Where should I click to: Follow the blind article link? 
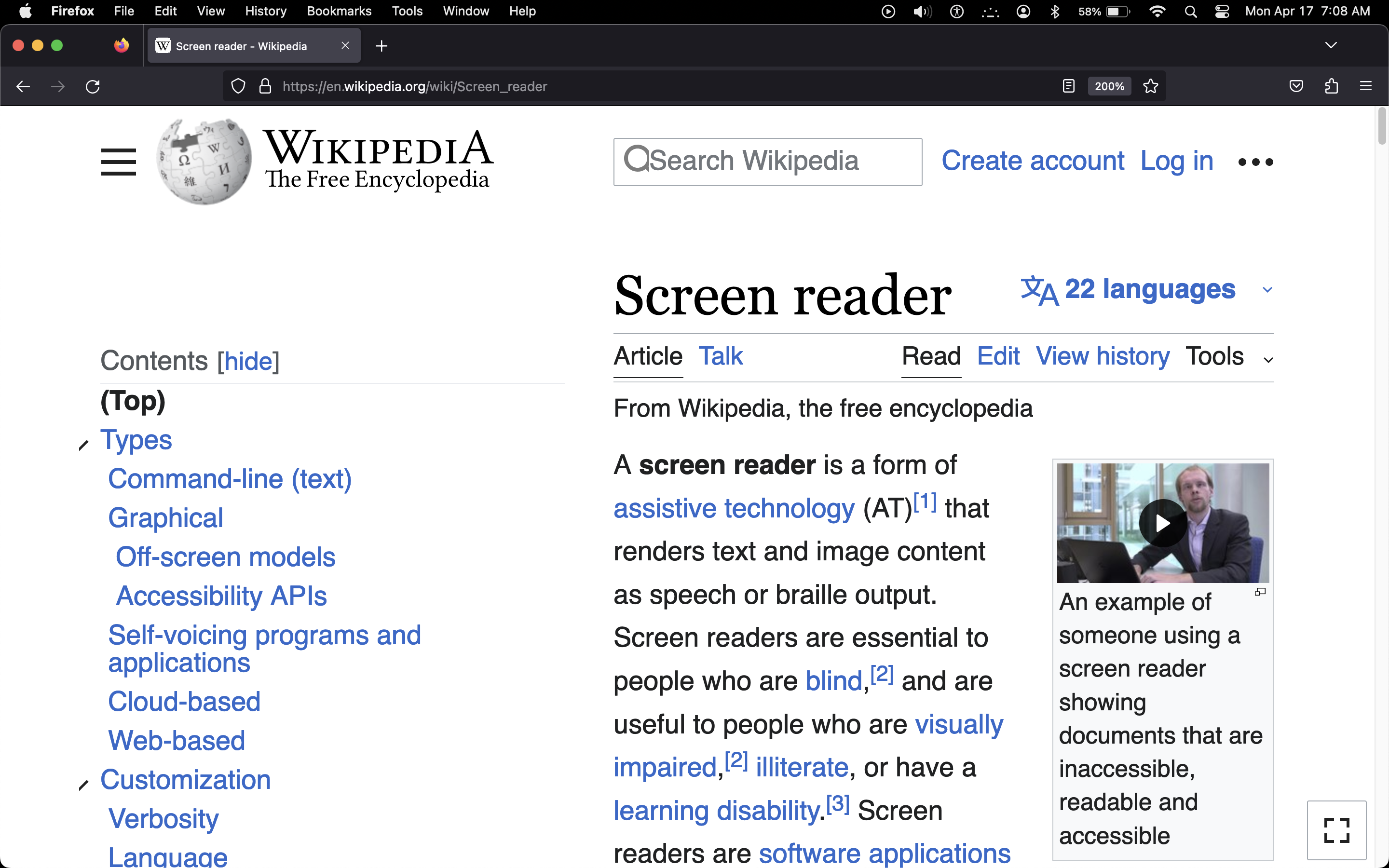(x=833, y=681)
